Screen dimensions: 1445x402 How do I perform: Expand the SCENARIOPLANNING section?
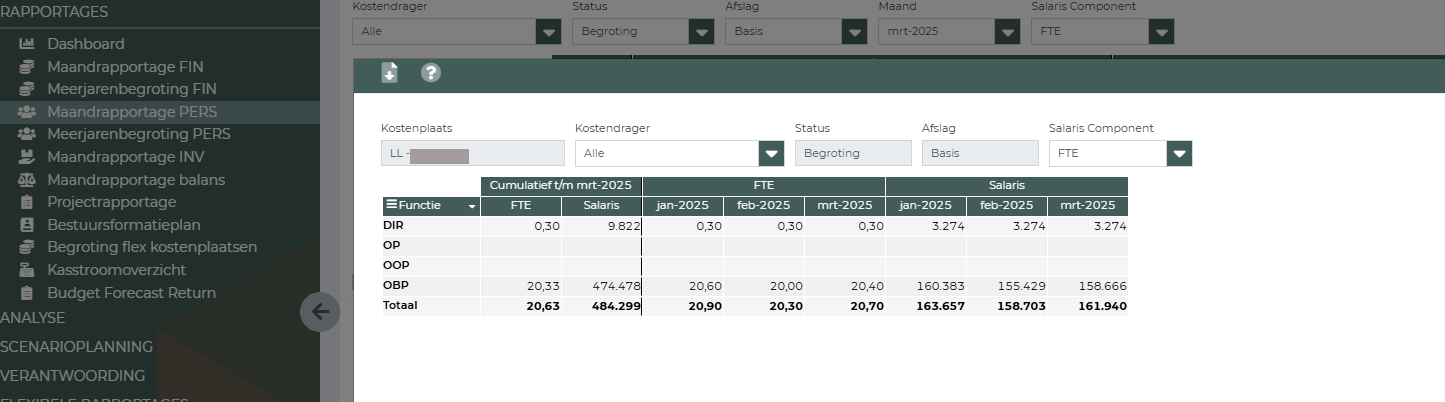pyautogui.click(x=76, y=347)
